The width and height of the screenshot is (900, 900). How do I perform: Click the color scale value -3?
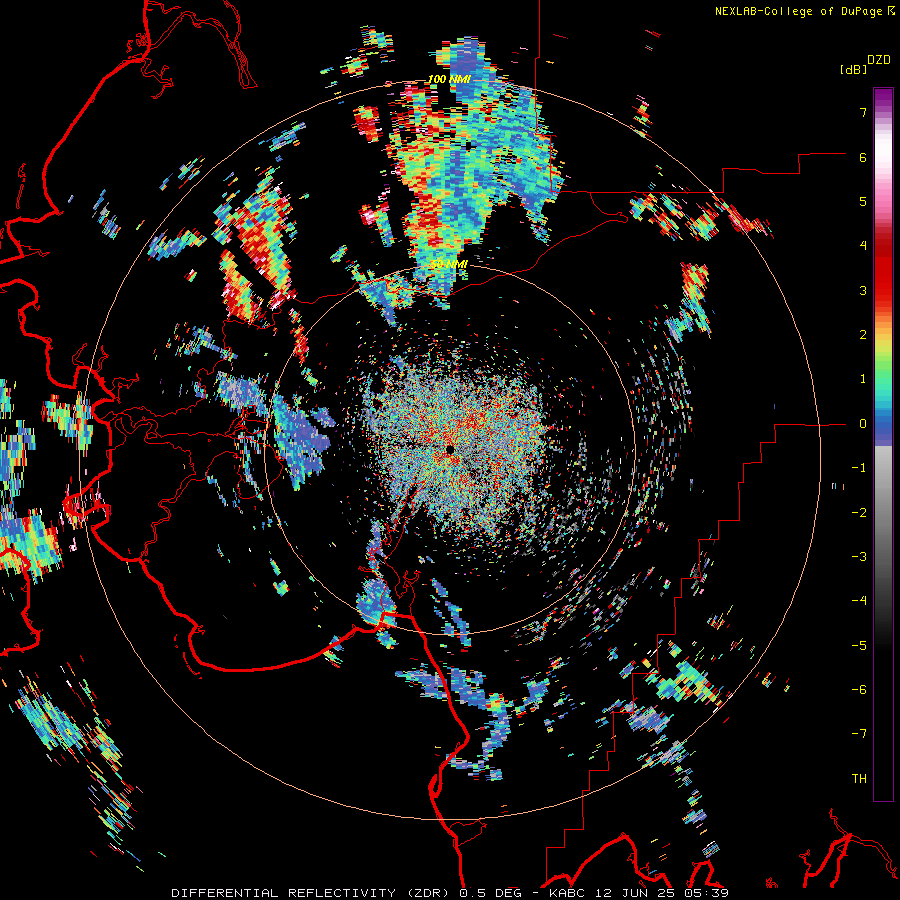(859, 557)
